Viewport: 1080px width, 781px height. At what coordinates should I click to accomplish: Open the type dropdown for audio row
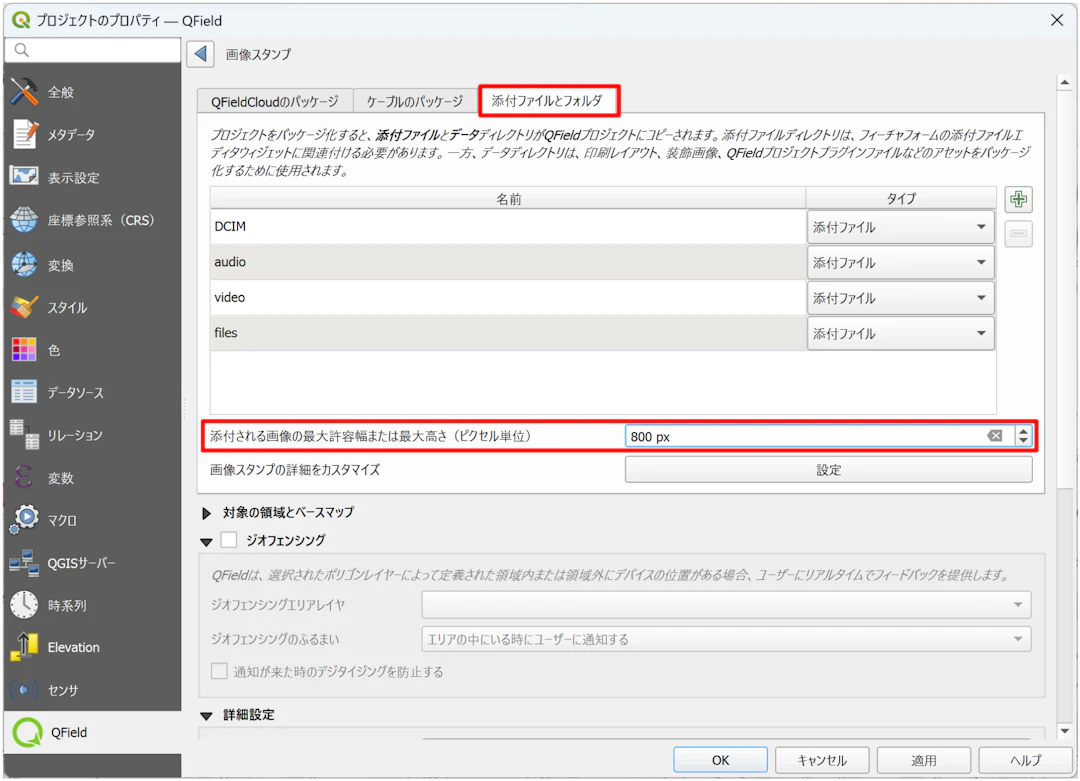900,262
